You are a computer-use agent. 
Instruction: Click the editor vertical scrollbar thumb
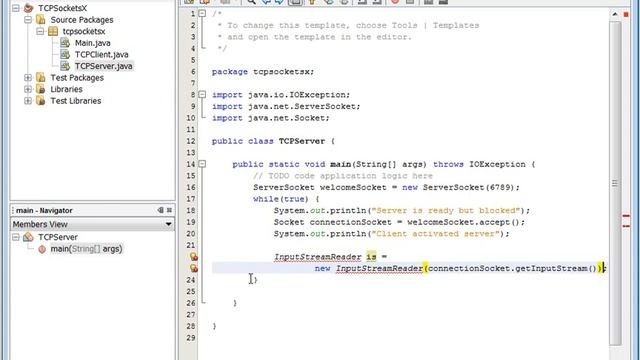(615, 182)
